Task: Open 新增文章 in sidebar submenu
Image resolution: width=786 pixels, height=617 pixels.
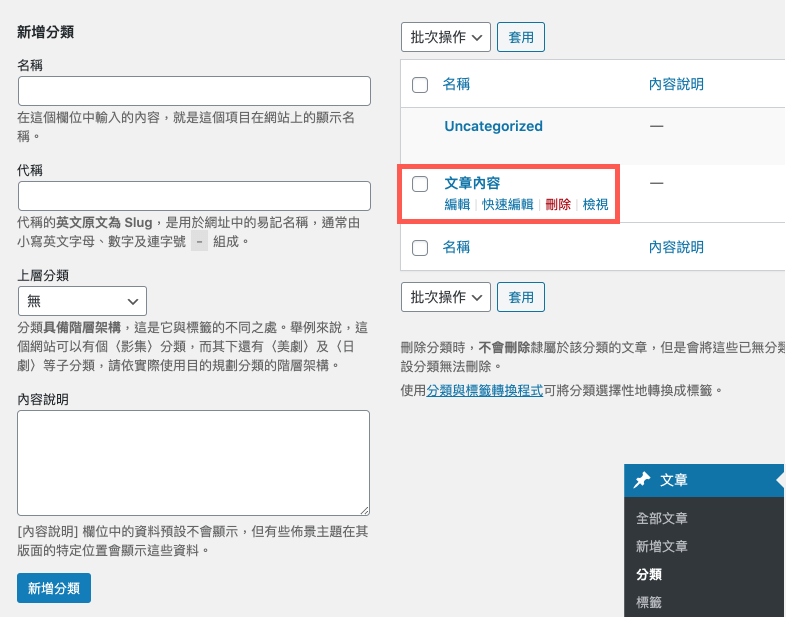Action: coord(661,546)
